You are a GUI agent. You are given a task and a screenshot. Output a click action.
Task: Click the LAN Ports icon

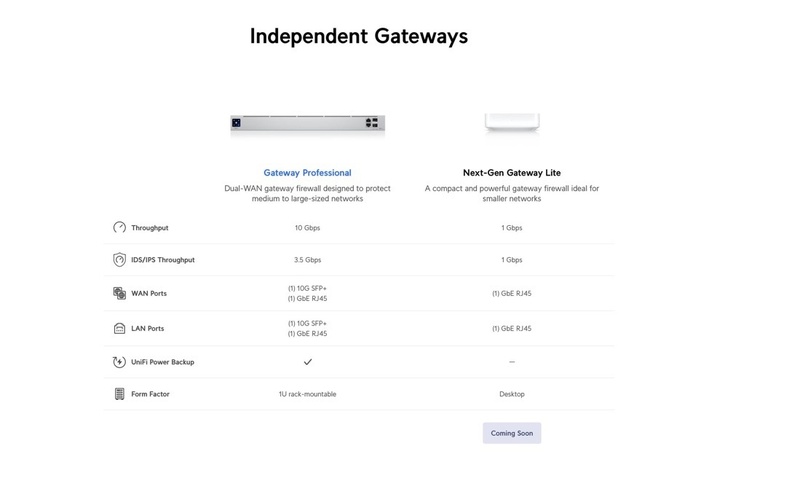click(x=119, y=328)
